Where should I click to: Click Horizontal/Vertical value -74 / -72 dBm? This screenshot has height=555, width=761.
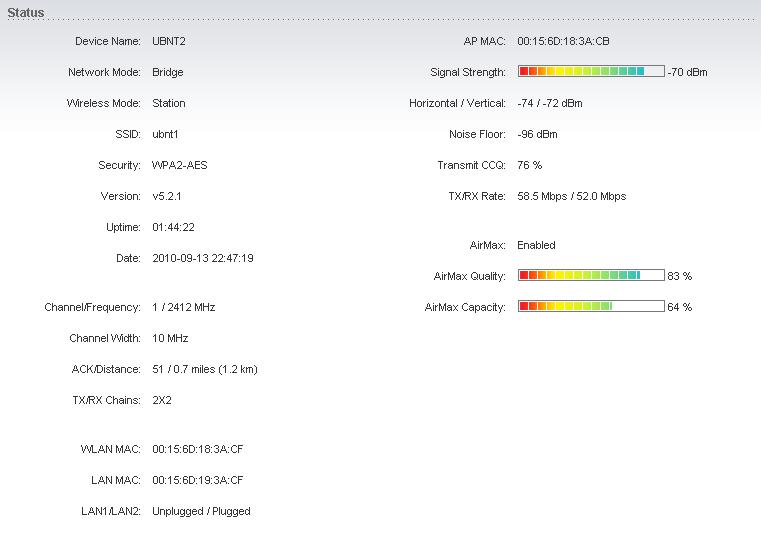coord(550,103)
